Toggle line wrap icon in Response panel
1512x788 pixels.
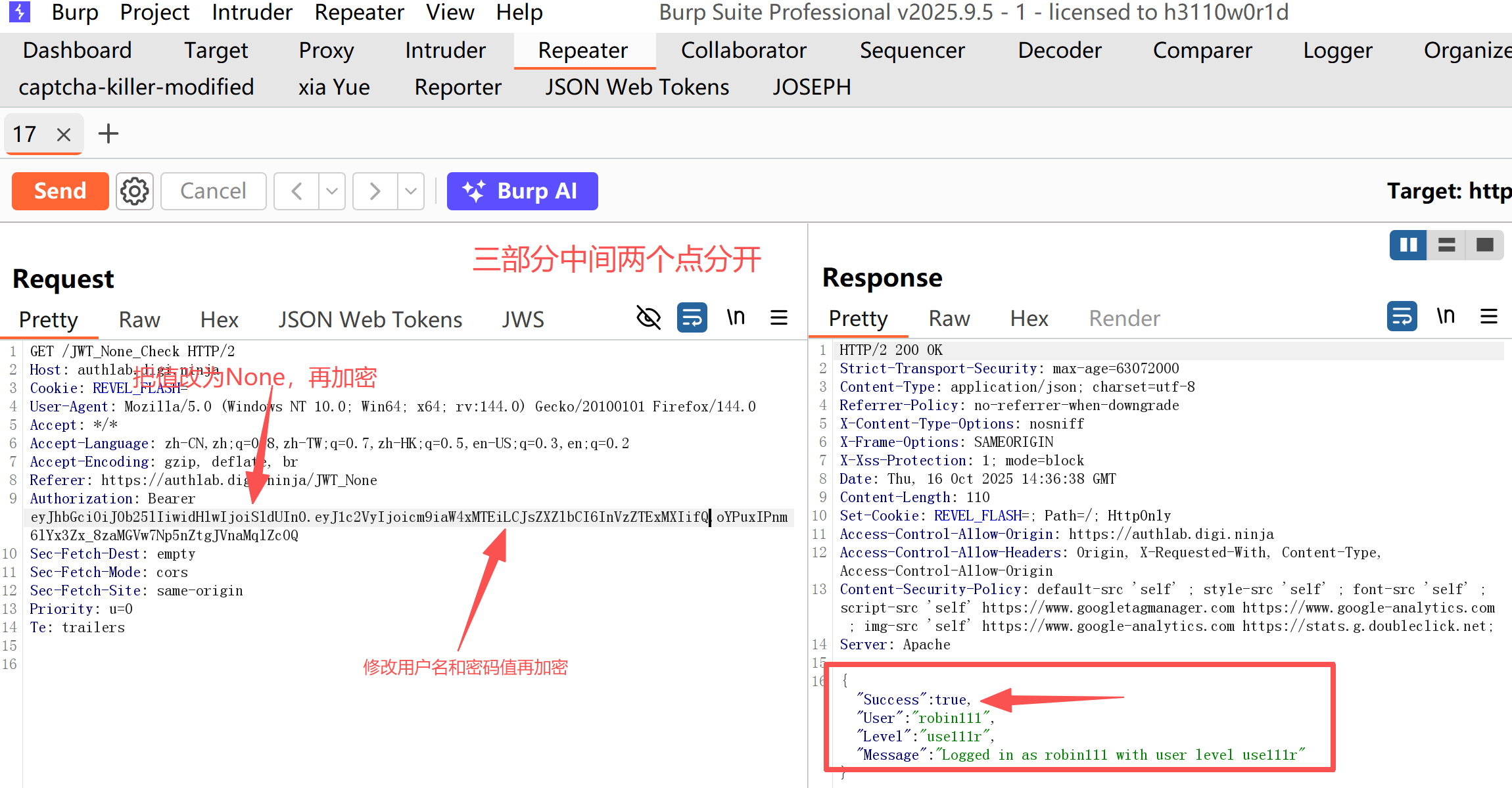pos(1402,317)
